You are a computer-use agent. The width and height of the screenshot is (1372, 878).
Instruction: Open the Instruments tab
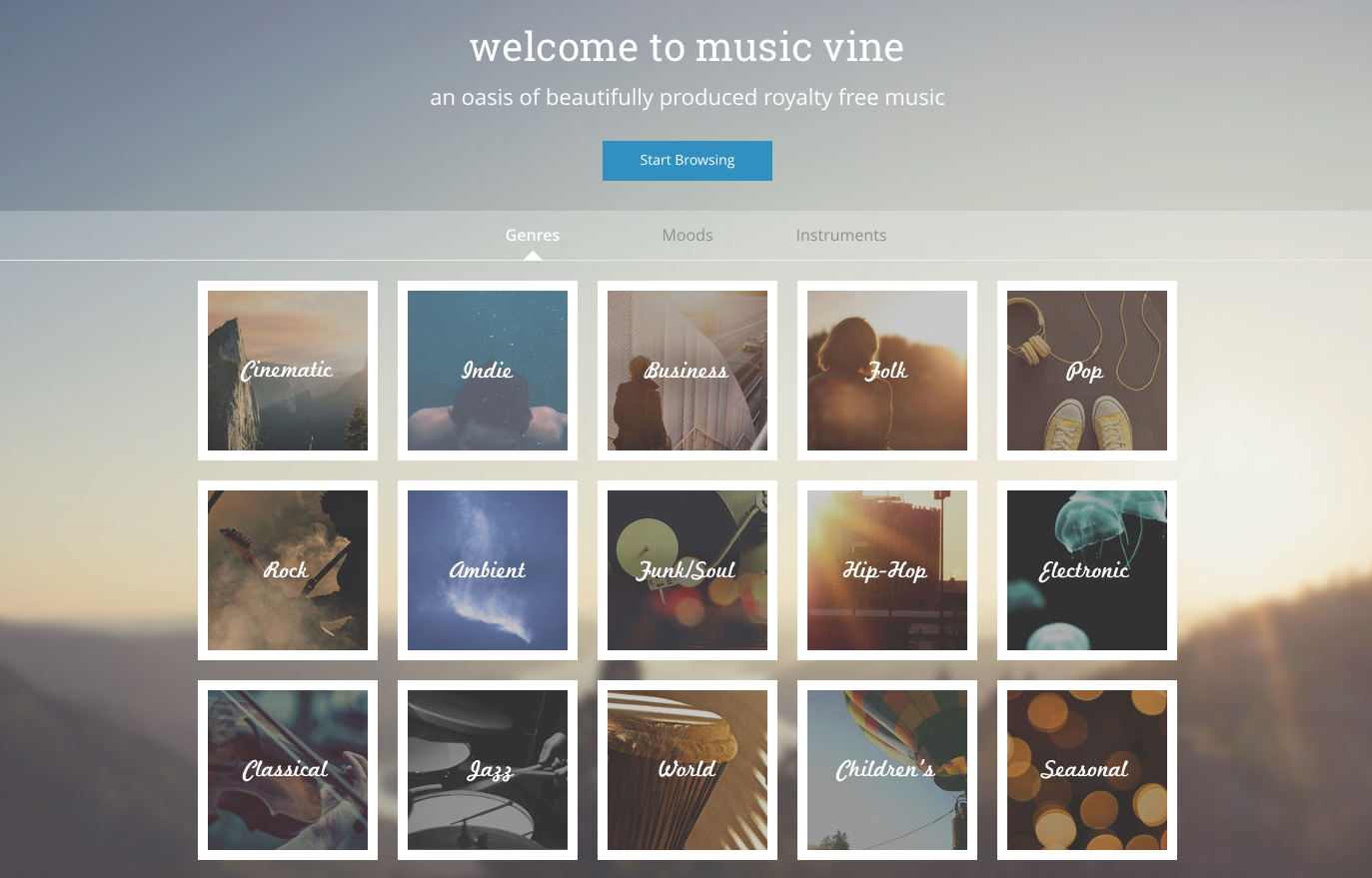point(841,236)
